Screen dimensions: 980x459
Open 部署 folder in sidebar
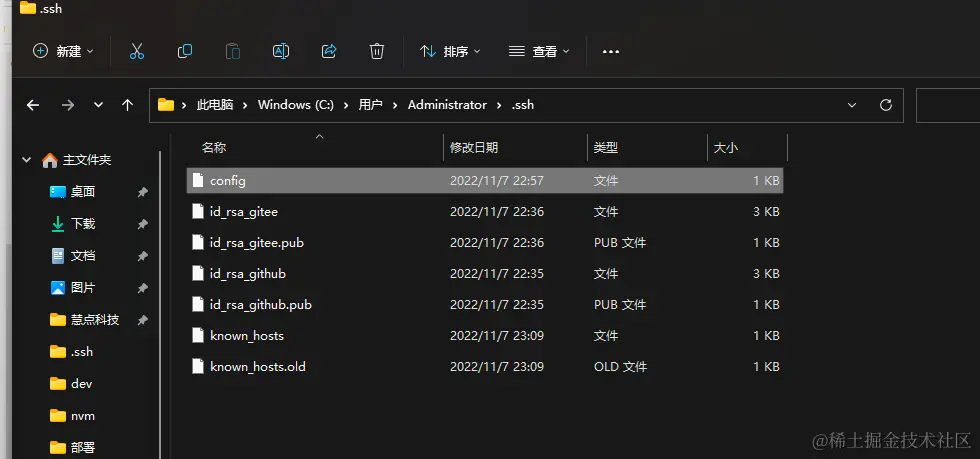click(82, 448)
